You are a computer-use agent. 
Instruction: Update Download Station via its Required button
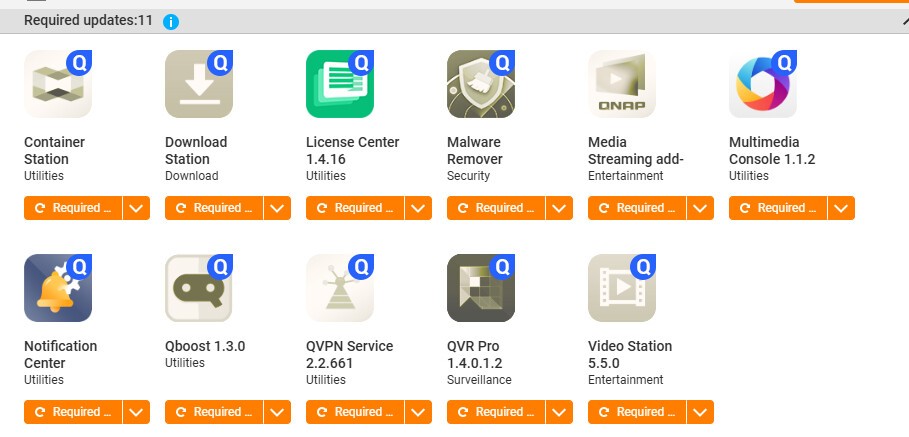(x=214, y=208)
